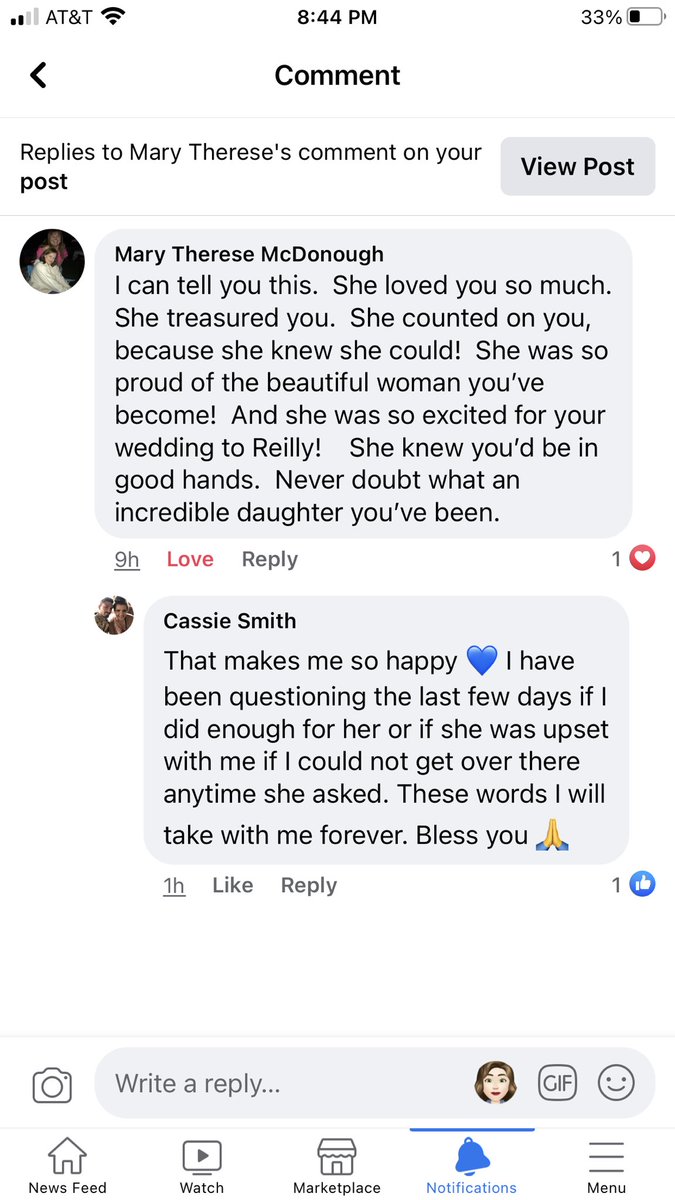Open the avatar sticker picker
The width and height of the screenshot is (675, 1200).
[494, 1083]
